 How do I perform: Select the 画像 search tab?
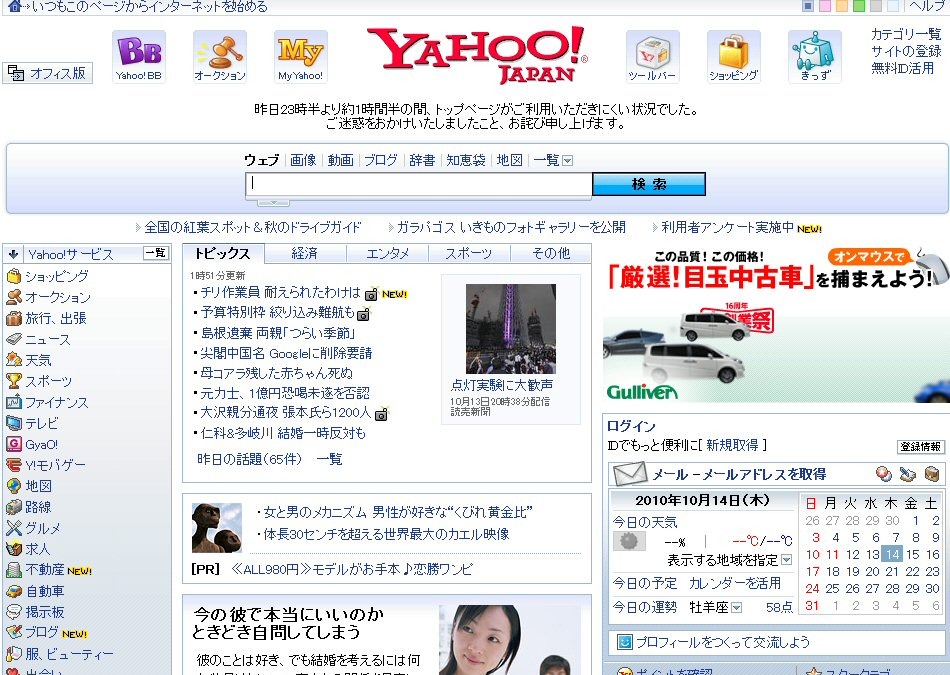point(303,160)
